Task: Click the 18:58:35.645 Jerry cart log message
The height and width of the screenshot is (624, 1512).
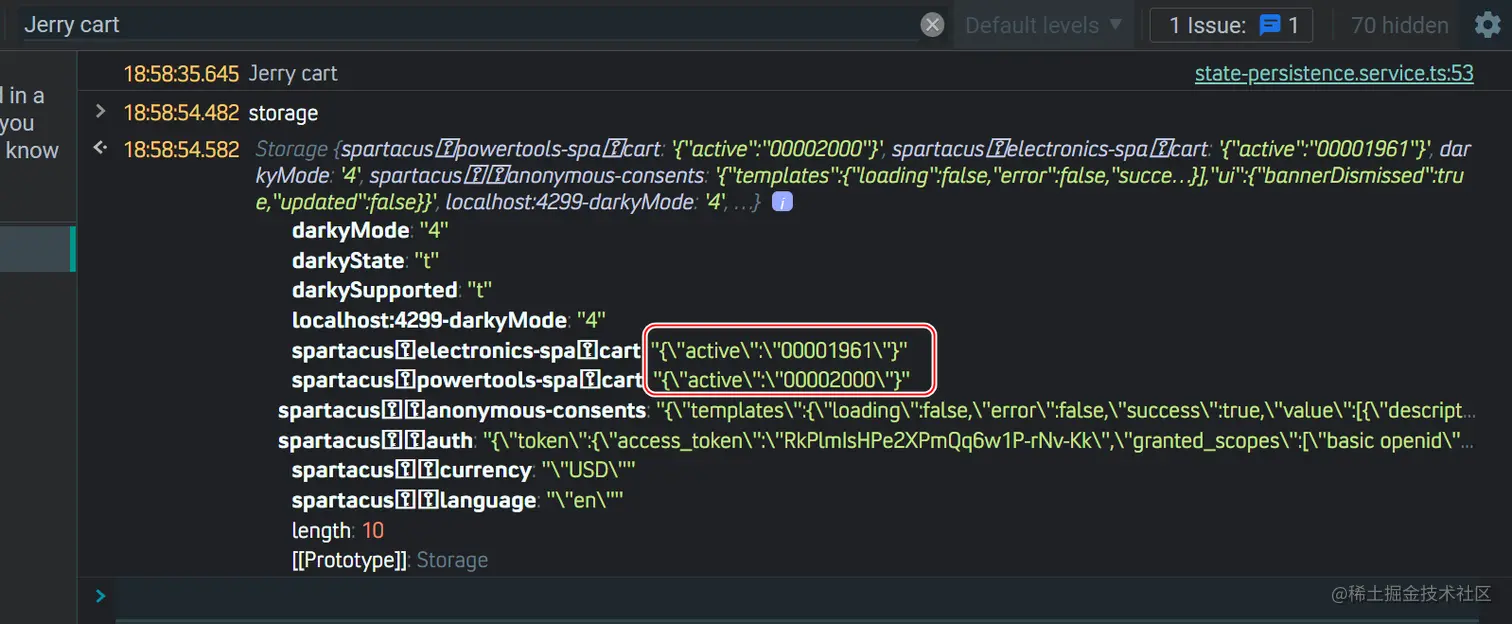Action: click(x=293, y=73)
